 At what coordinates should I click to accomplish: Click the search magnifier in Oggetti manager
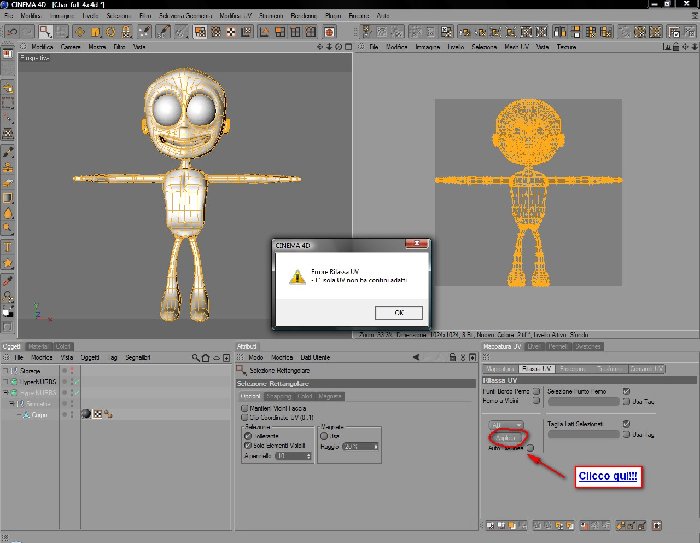pos(196,358)
